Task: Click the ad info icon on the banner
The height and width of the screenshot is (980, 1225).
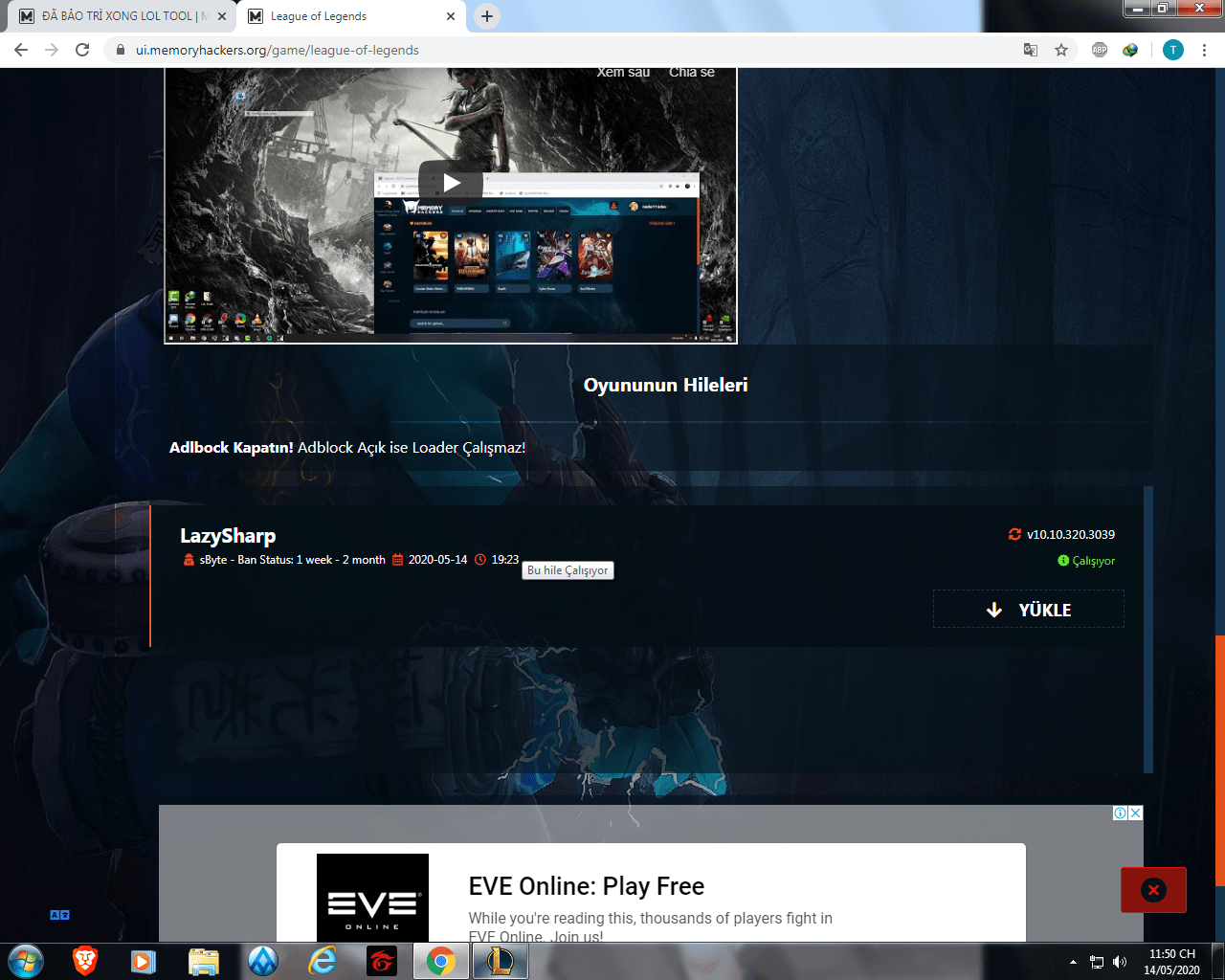Action: pos(1120,813)
